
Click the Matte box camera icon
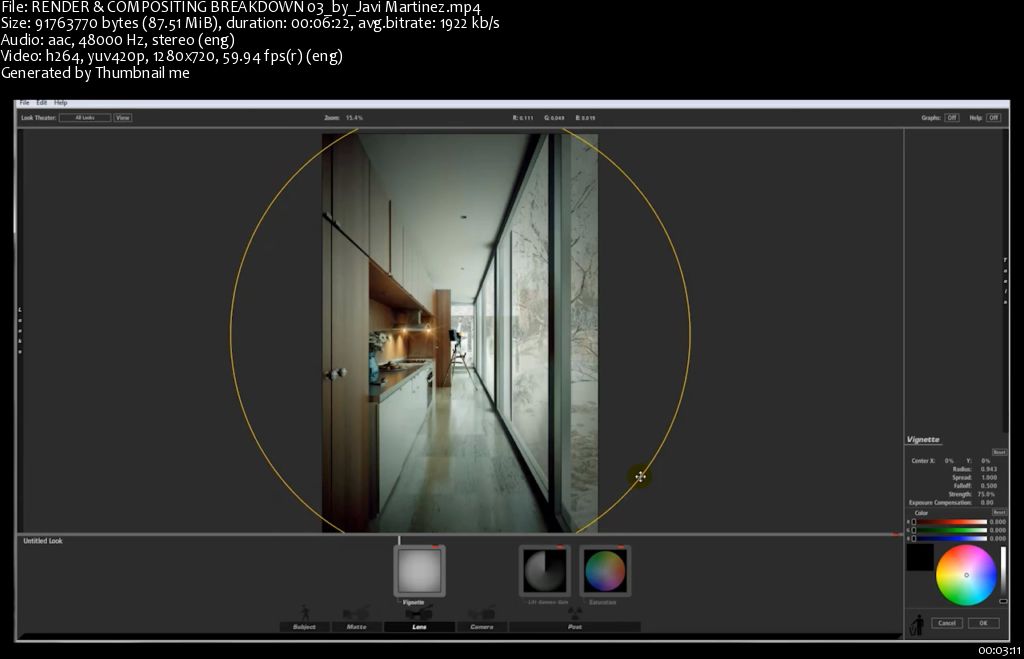point(355,613)
